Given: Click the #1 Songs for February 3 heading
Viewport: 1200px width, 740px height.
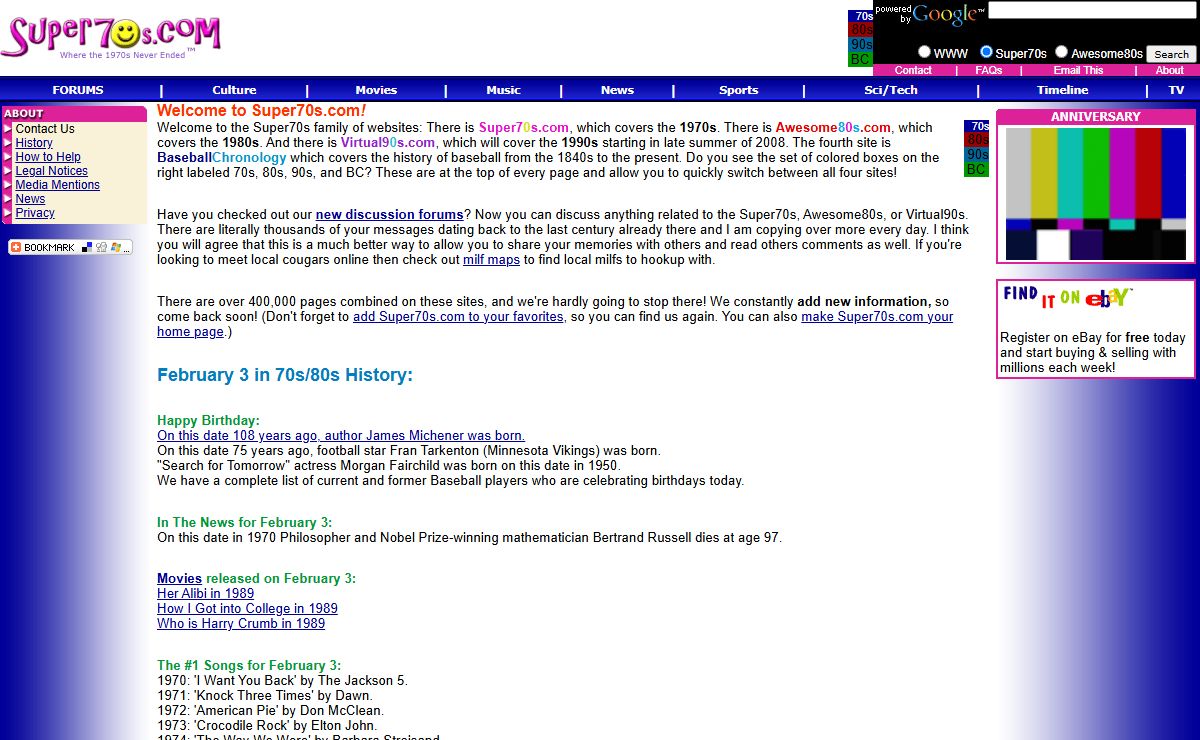Looking at the screenshot, I should coord(249,666).
